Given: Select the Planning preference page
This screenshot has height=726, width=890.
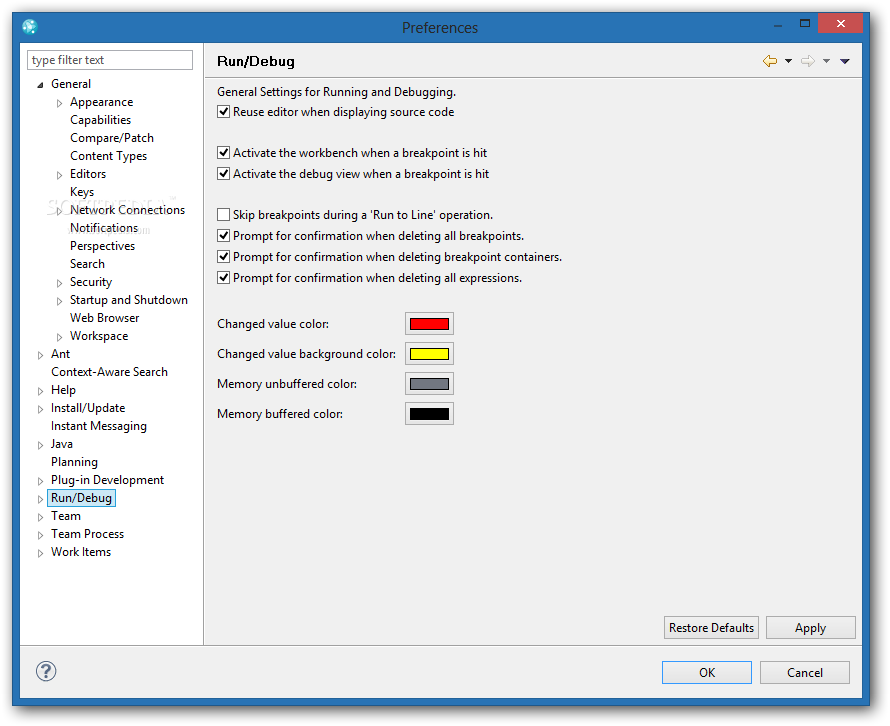Looking at the screenshot, I should click(74, 462).
